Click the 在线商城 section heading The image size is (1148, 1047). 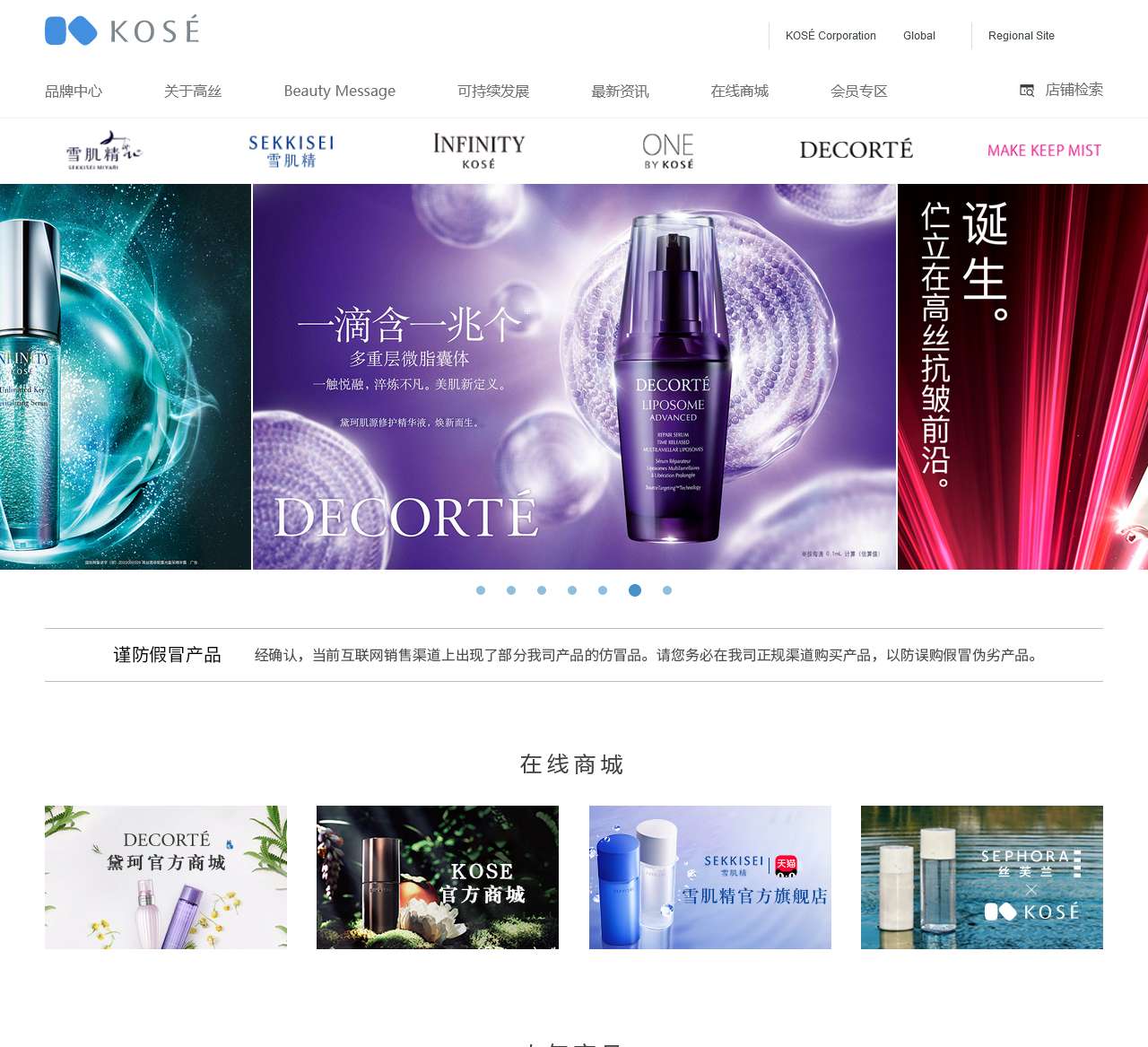point(572,764)
